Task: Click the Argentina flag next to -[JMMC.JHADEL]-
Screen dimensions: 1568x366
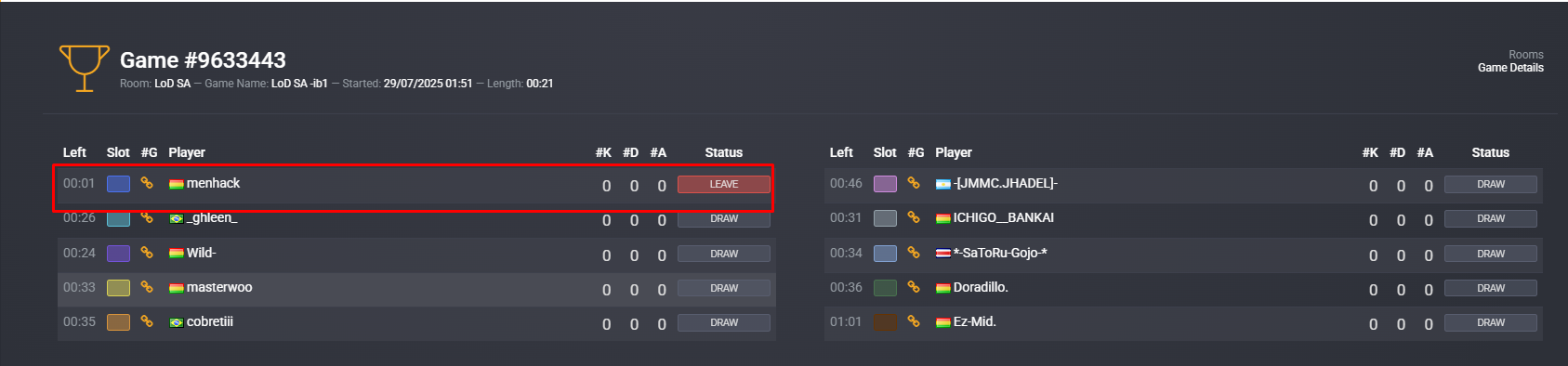Action: point(942,184)
